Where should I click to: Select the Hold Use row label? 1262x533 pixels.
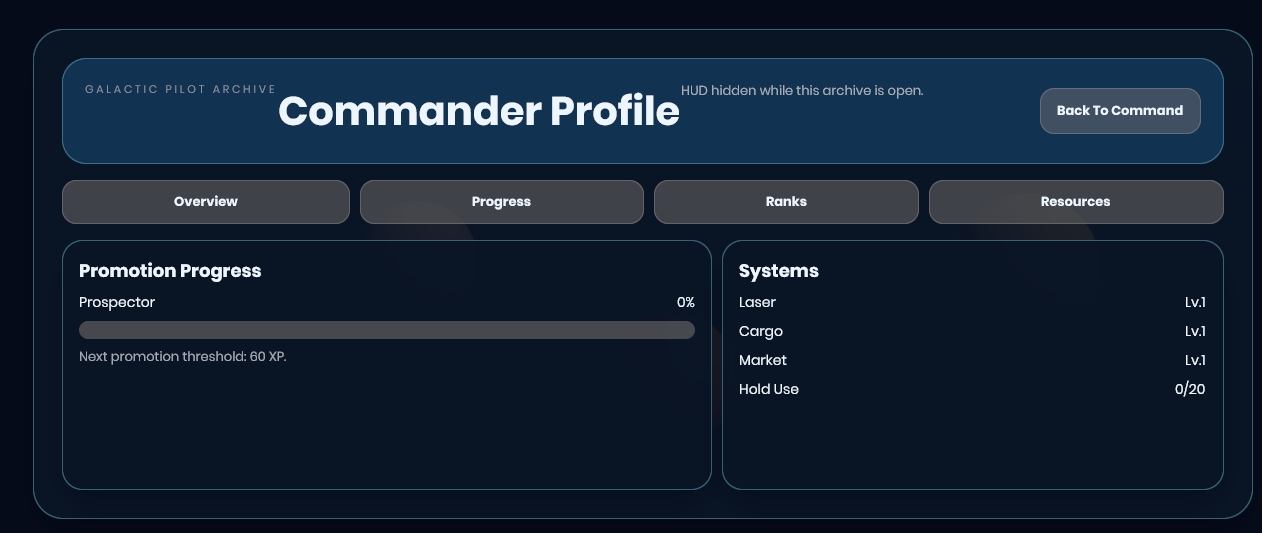(768, 389)
